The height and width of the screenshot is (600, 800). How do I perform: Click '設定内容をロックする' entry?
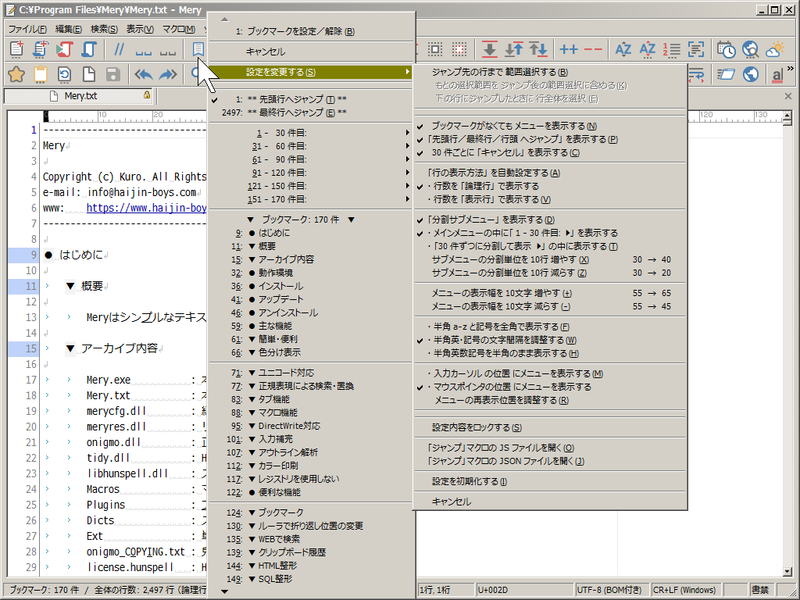[x=548, y=427]
